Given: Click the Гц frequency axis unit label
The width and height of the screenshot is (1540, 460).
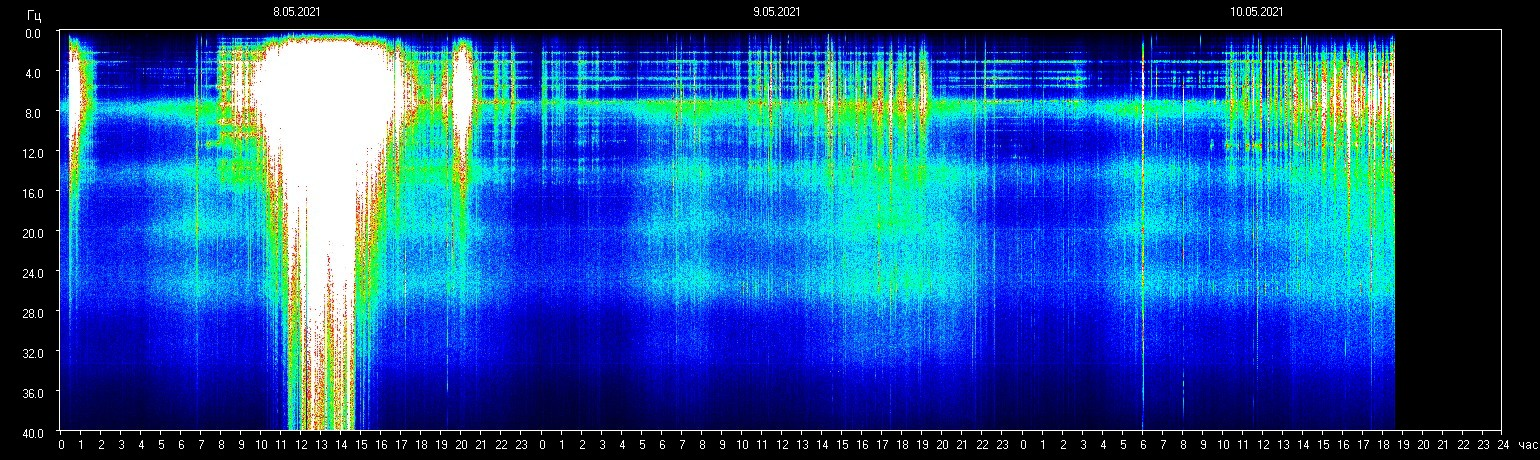Looking at the screenshot, I should click(35, 14).
